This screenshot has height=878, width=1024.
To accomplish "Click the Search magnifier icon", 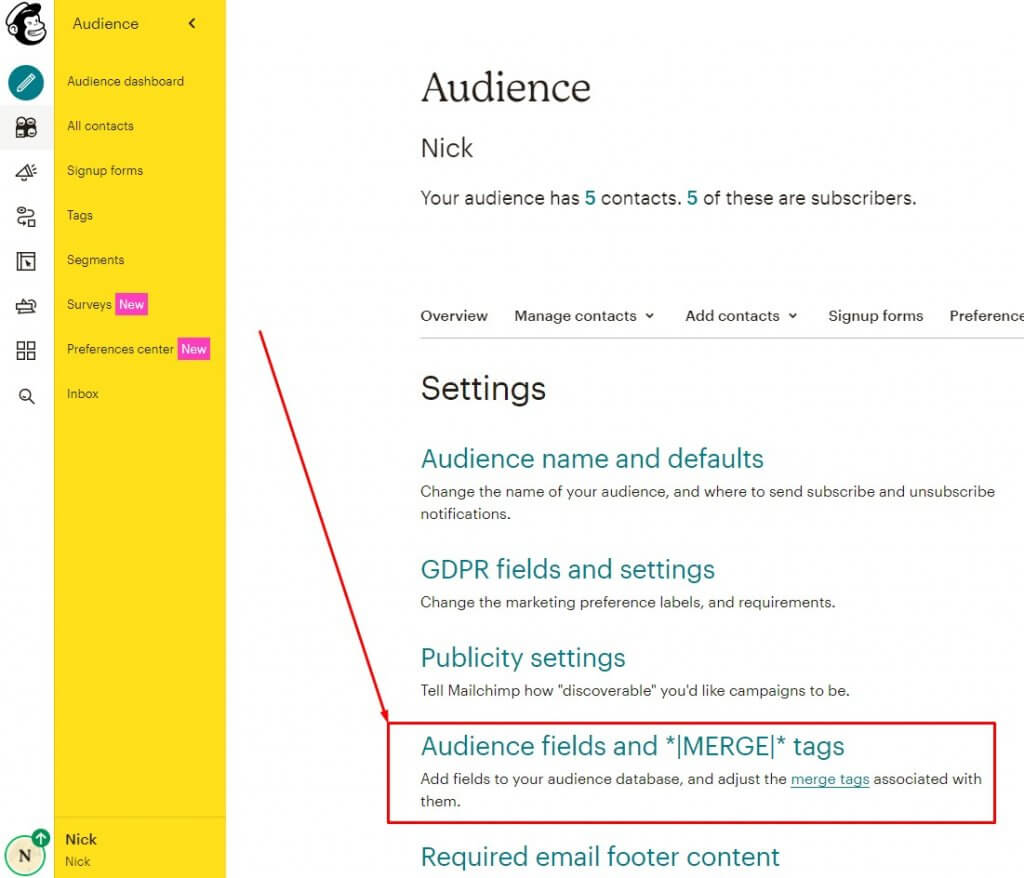I will (x=26, y=396).
